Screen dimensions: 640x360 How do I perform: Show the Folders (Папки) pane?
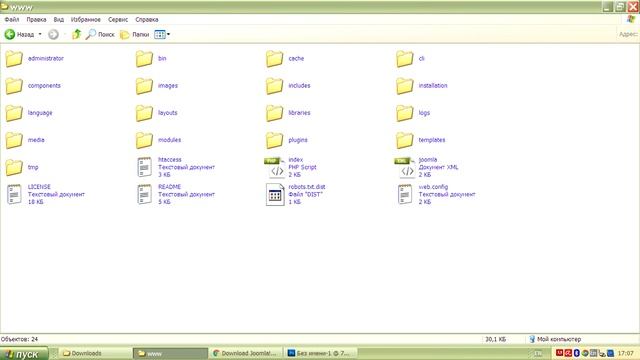pos(134,35)
